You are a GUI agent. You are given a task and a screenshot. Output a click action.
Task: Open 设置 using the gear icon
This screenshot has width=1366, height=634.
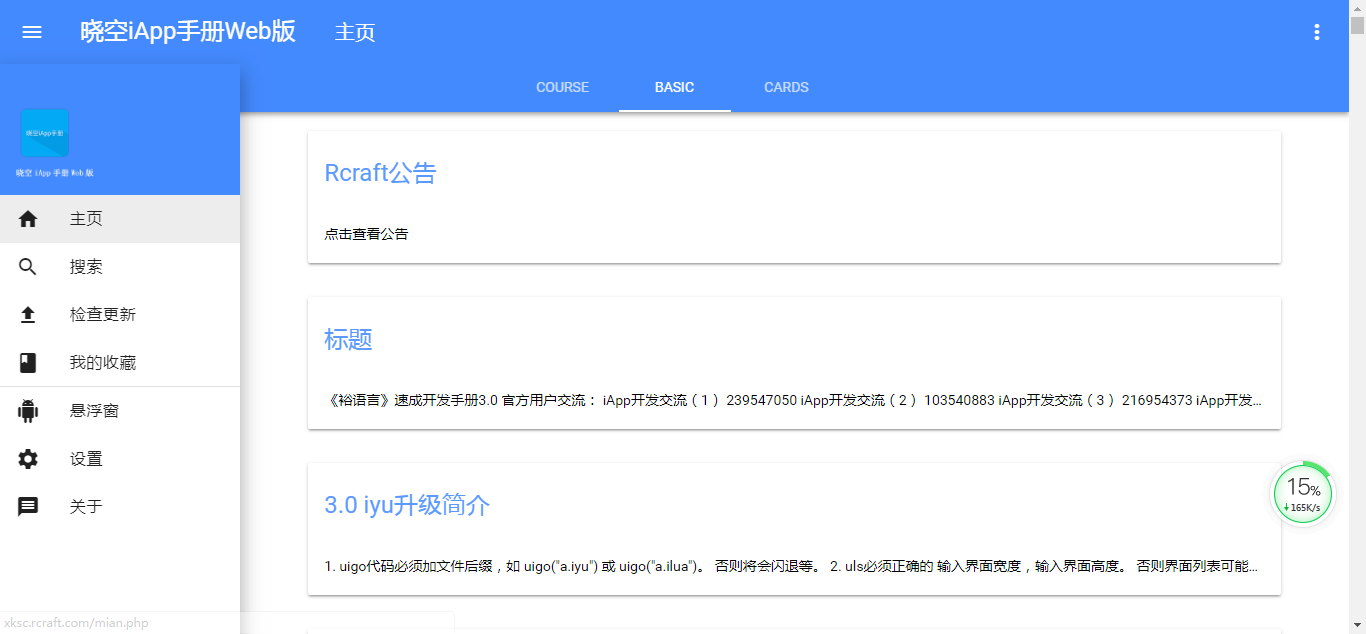(28, 458)
